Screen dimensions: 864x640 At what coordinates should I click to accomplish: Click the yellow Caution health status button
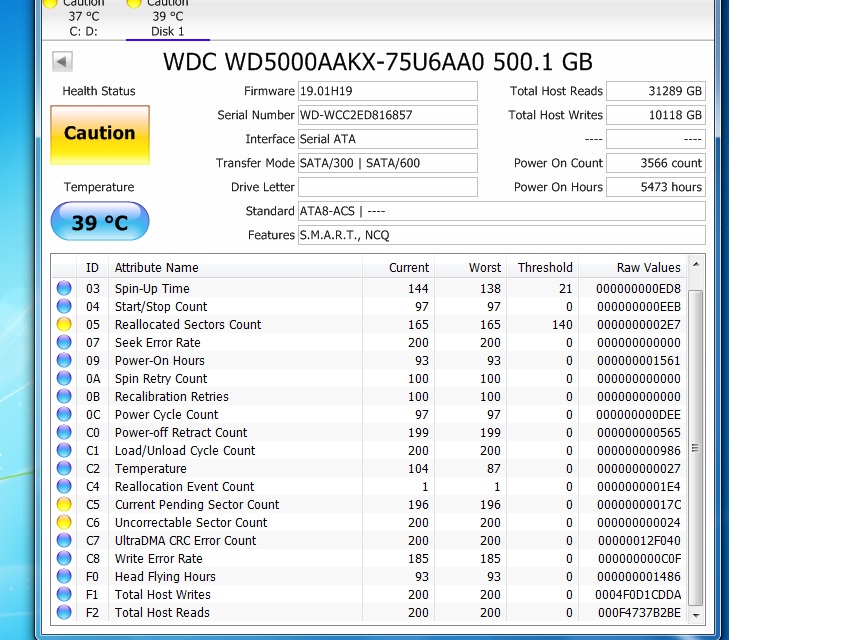(x=100, y=135)
